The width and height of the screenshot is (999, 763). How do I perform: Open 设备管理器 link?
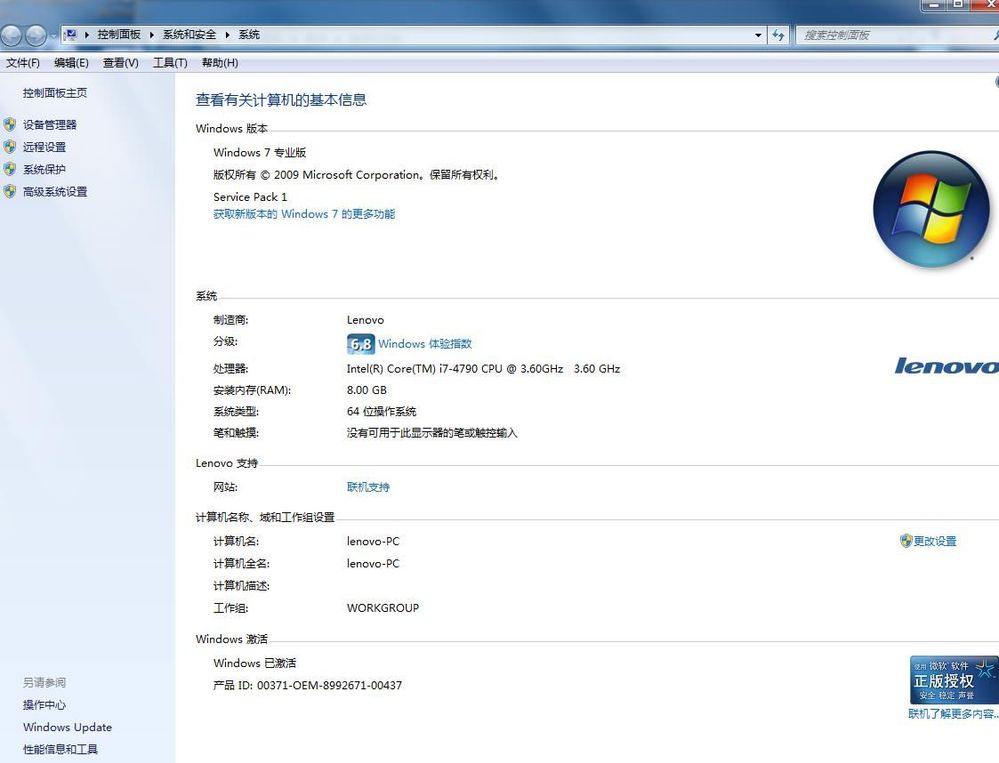50,125
